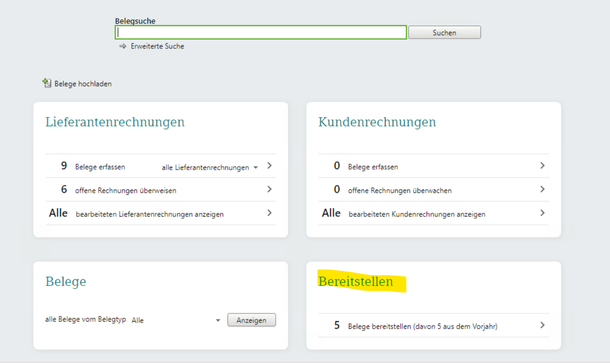
Task: Click the Bereitstellen heading
Action: tap(356, 281)
